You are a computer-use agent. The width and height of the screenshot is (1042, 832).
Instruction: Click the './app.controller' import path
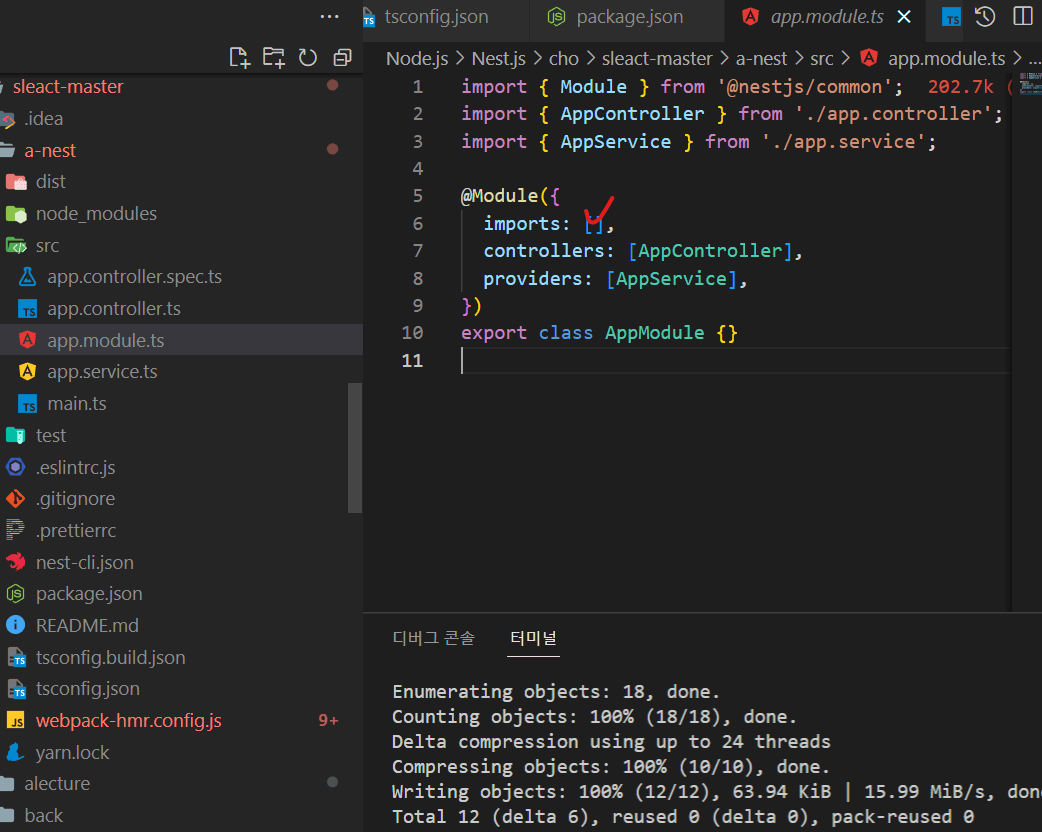pyautogui.click(x=893, y=114)
